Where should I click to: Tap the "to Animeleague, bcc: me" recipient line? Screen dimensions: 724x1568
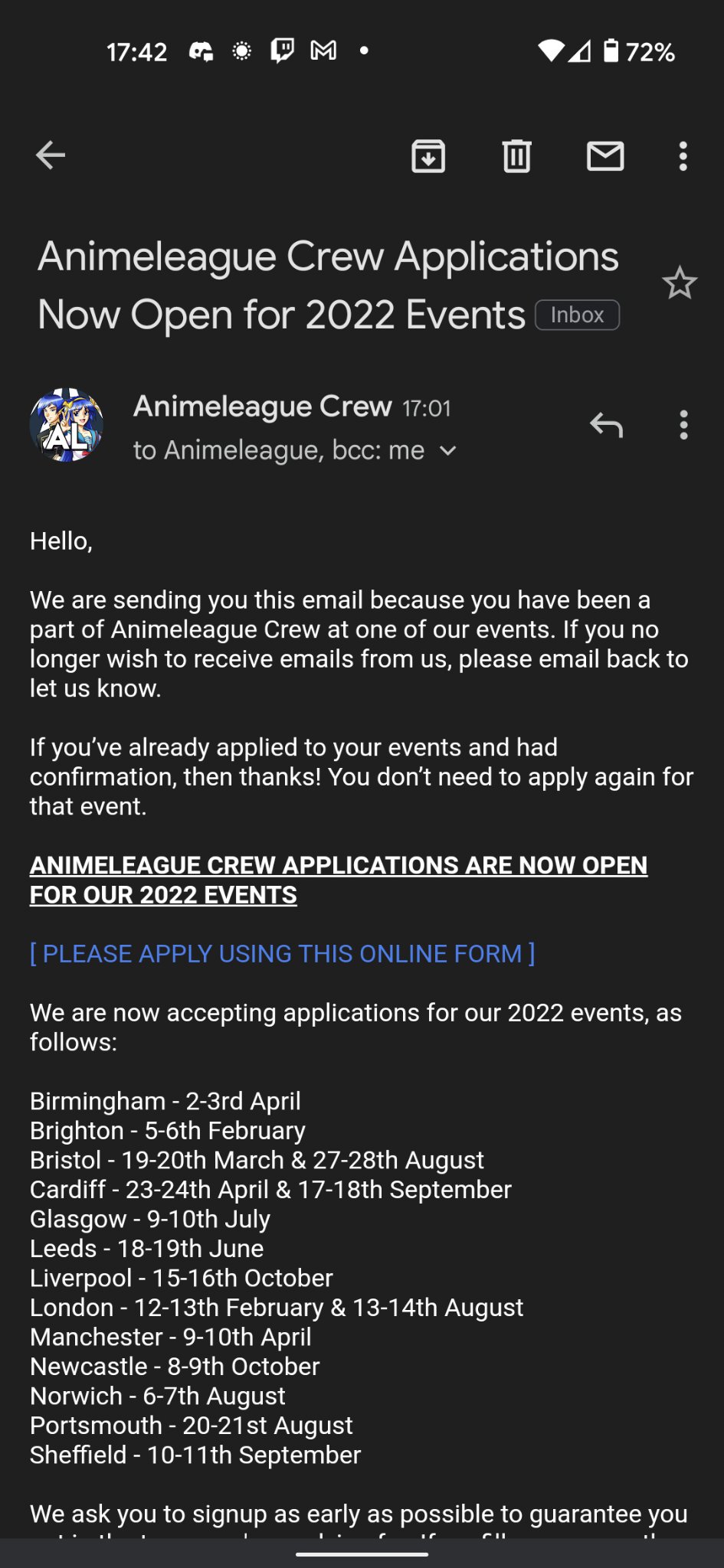(x=279, y=450)
